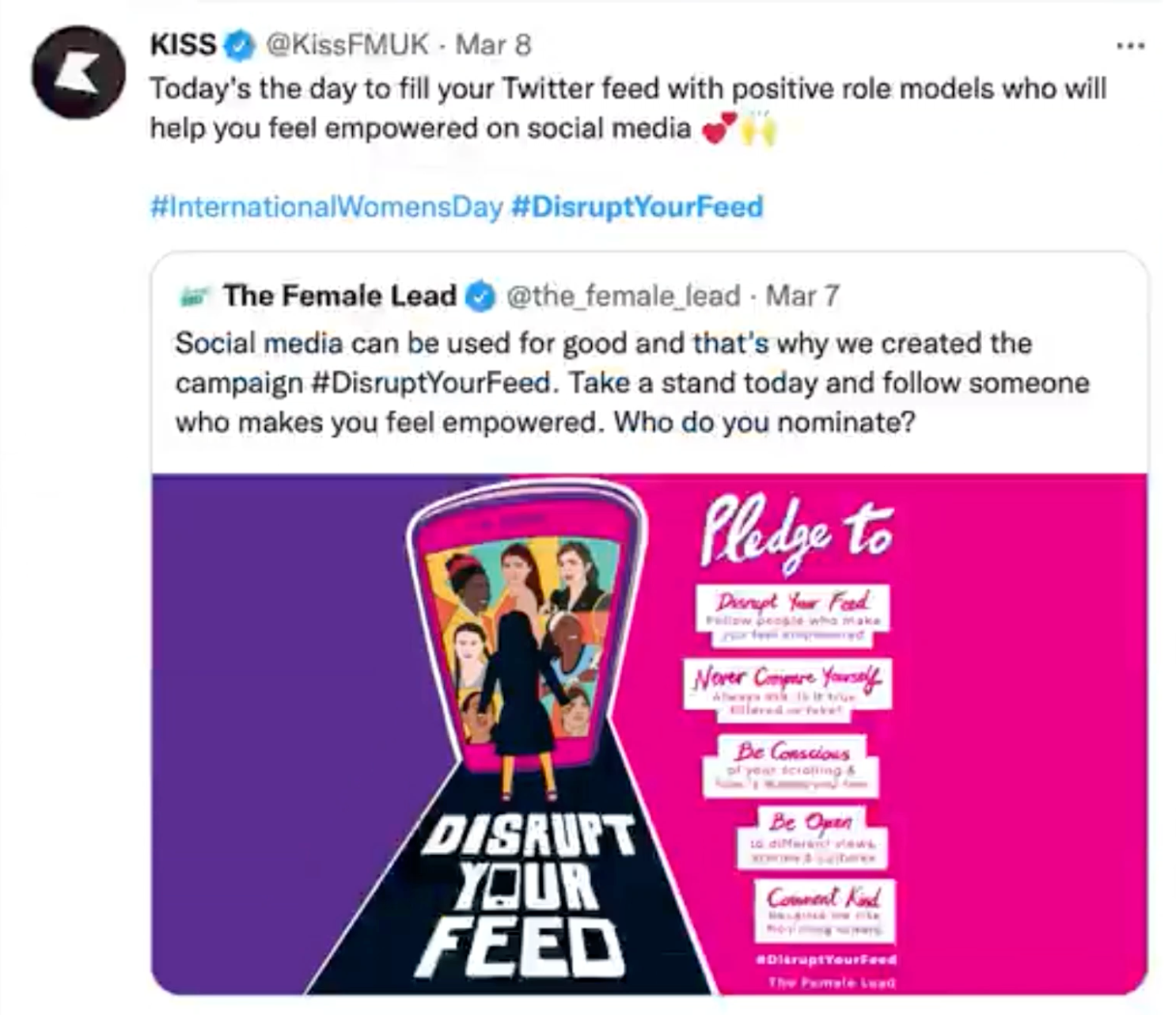Screen dimensions: 1176x1015
Task: Click The Female Lead small avatar
Action: [195, 297]
